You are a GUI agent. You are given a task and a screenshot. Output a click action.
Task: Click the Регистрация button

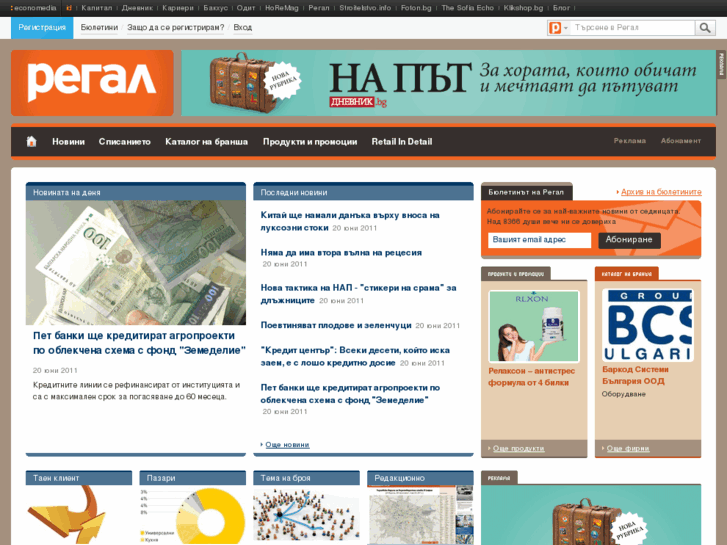coord(42,28)
